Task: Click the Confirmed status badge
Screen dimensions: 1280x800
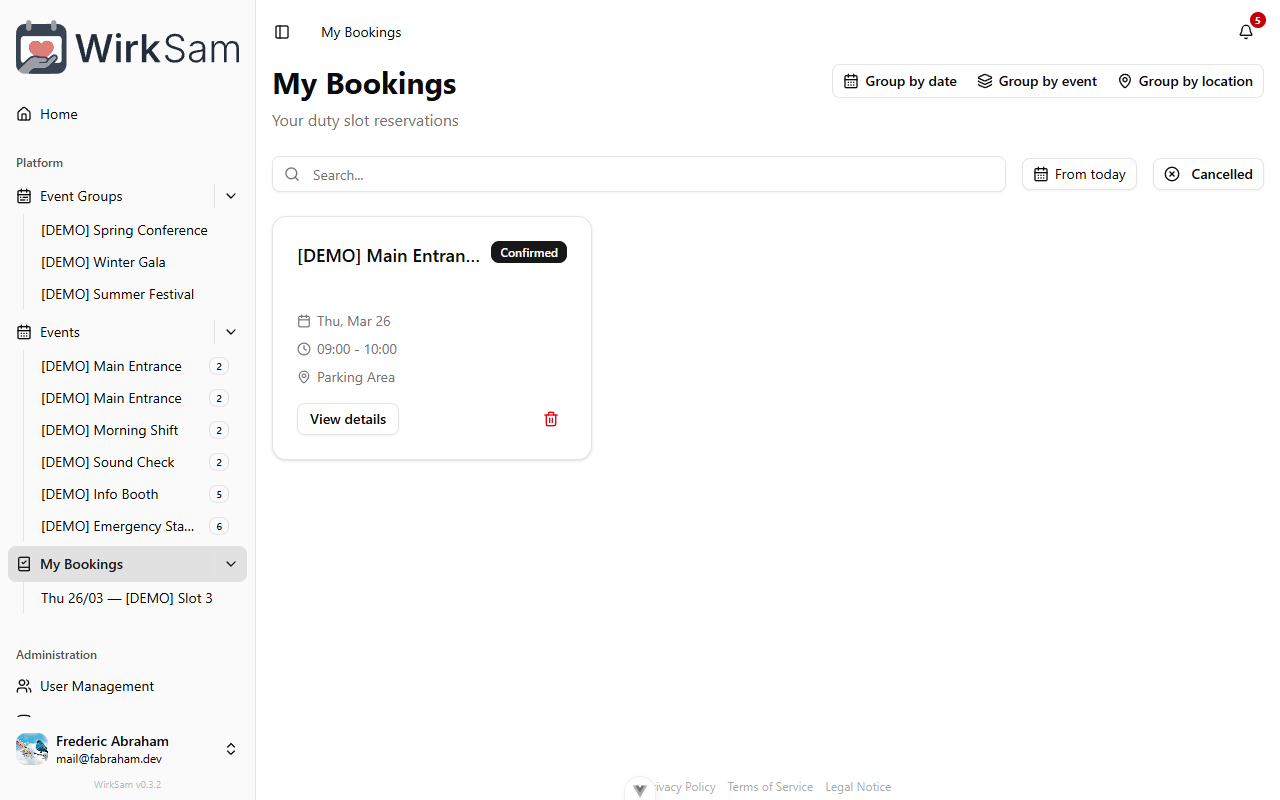Action: click(x=529, y=252)
